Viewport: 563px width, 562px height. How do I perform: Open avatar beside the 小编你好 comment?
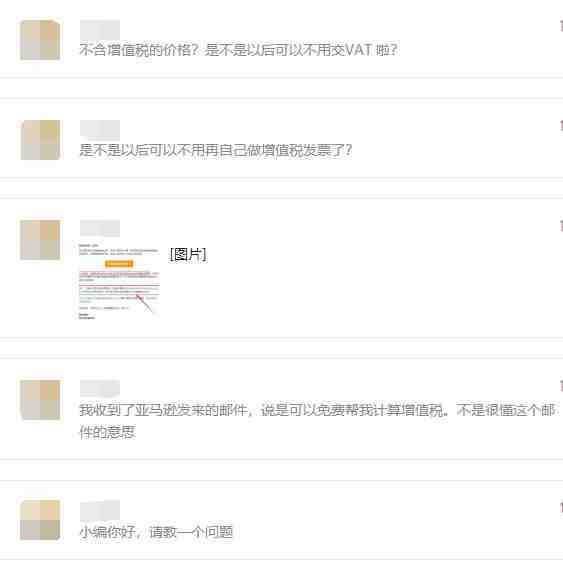tap(40, 520)
